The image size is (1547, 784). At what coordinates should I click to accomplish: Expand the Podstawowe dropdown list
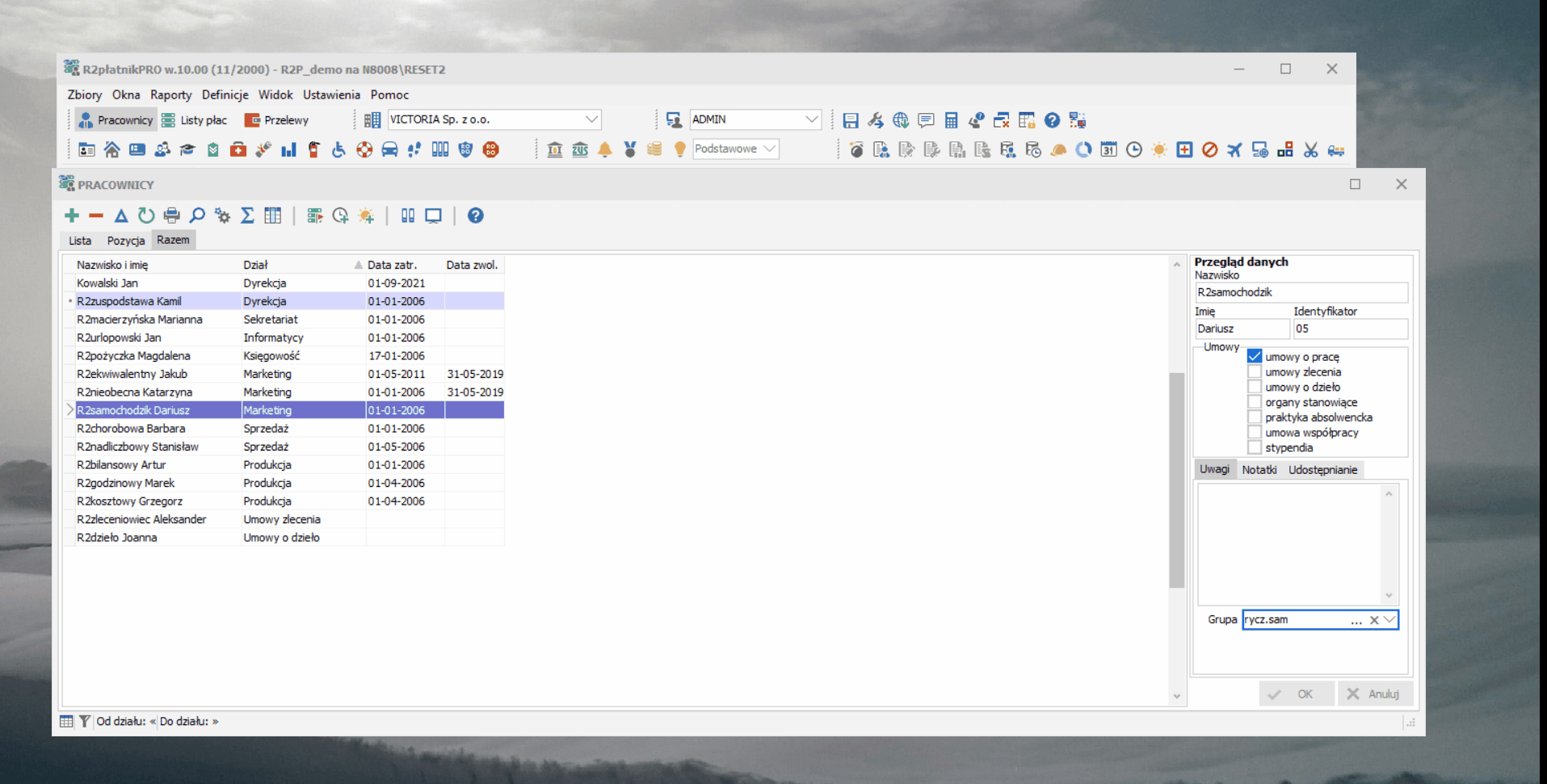pos(769,149)
